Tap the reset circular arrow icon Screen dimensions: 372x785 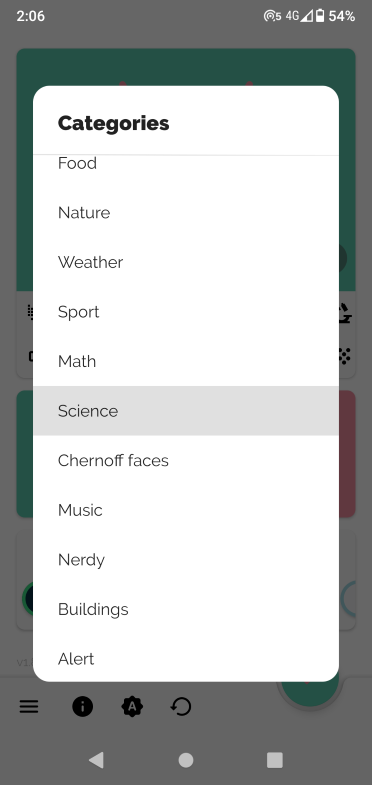click(181, 706)
